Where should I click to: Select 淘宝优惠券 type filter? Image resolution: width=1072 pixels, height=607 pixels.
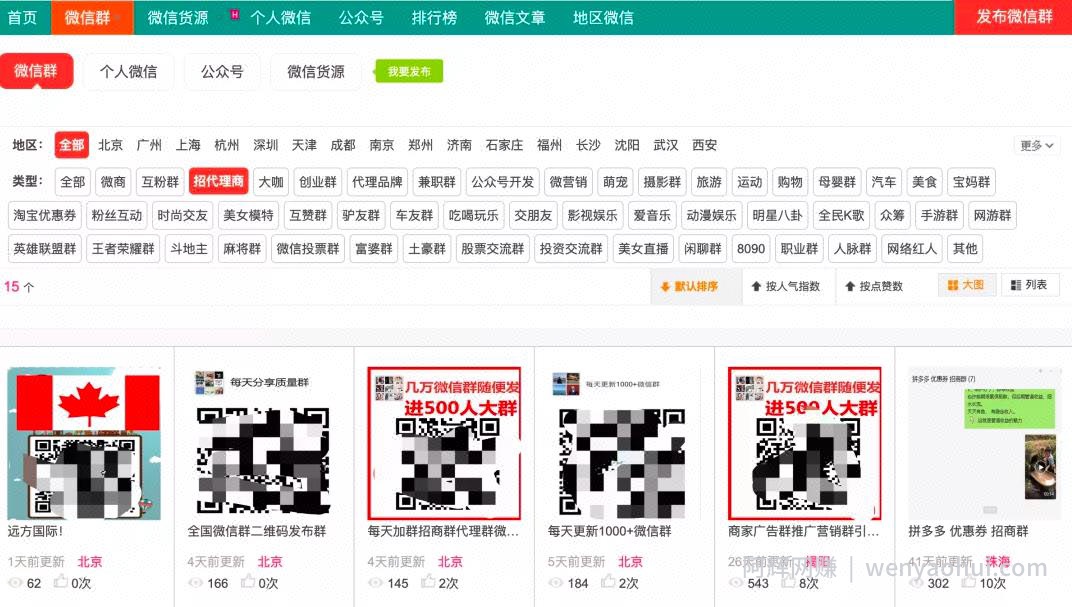[45, 215]
